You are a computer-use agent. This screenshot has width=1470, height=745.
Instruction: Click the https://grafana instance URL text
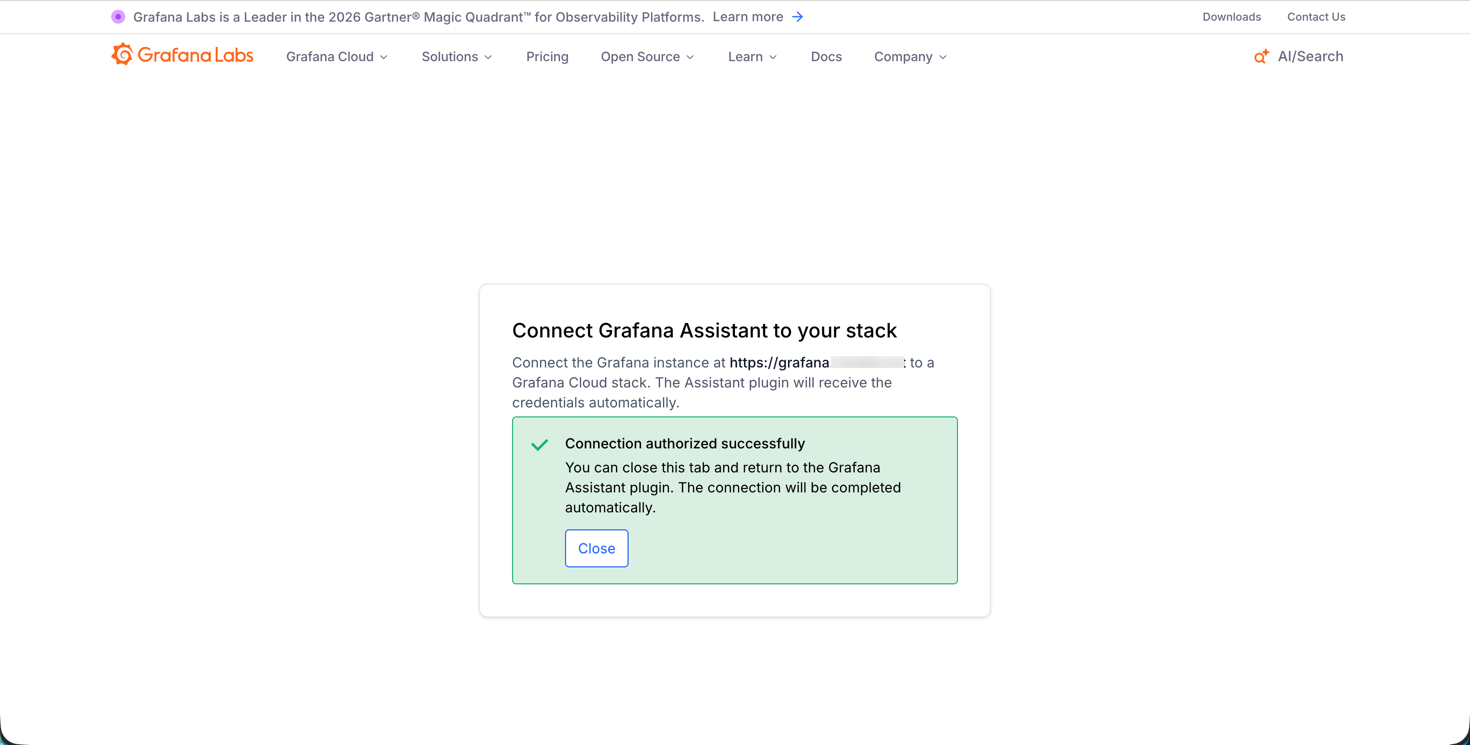[779, 363]
